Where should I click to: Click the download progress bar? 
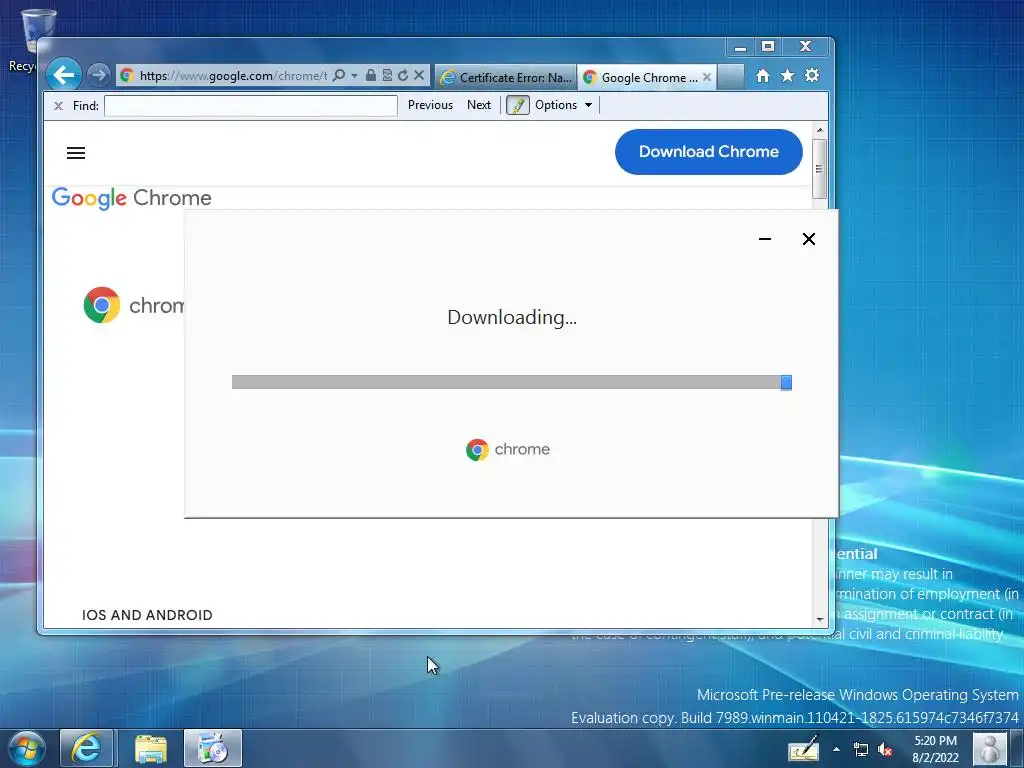pos(512,382)
